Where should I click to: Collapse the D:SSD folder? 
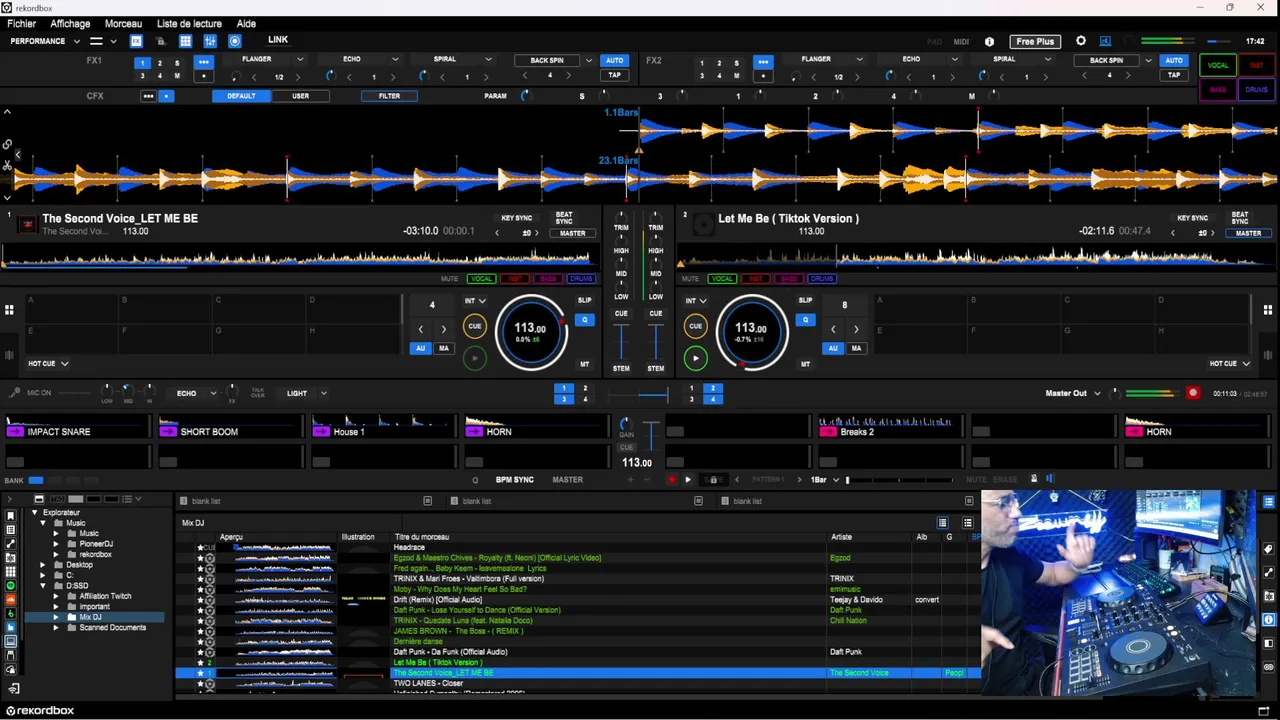45,586
